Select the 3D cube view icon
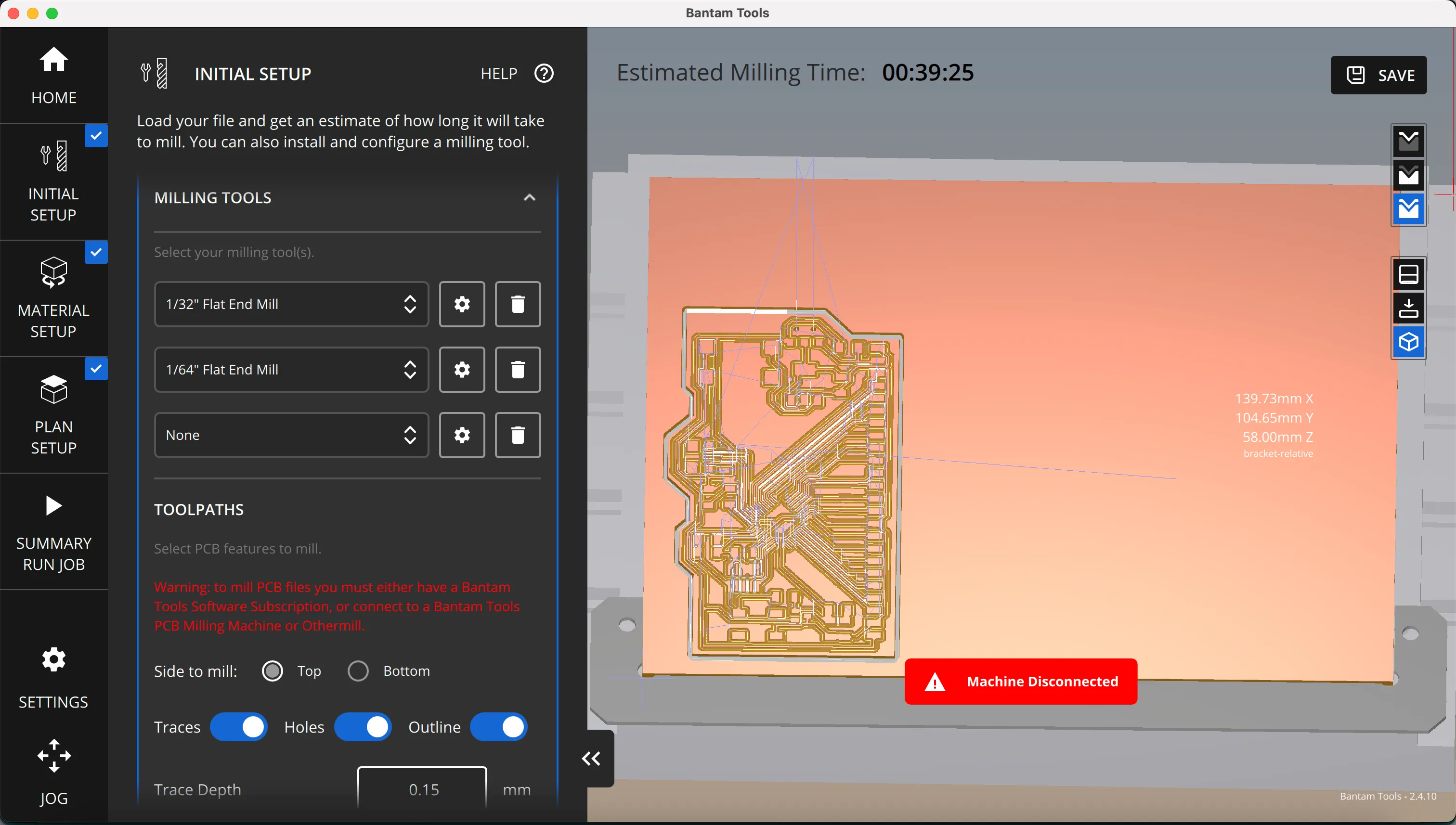 (x=1408, y=342)
